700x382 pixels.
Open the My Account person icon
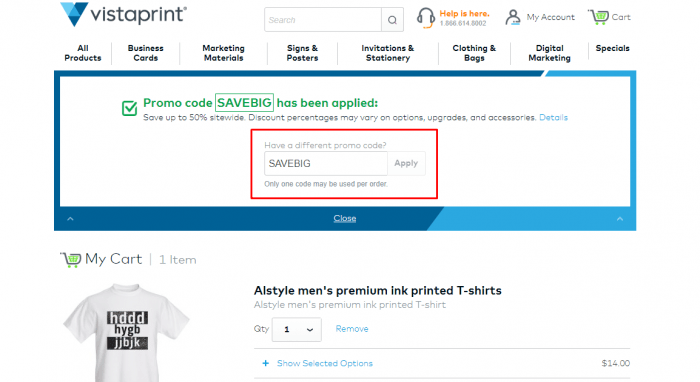513,17
